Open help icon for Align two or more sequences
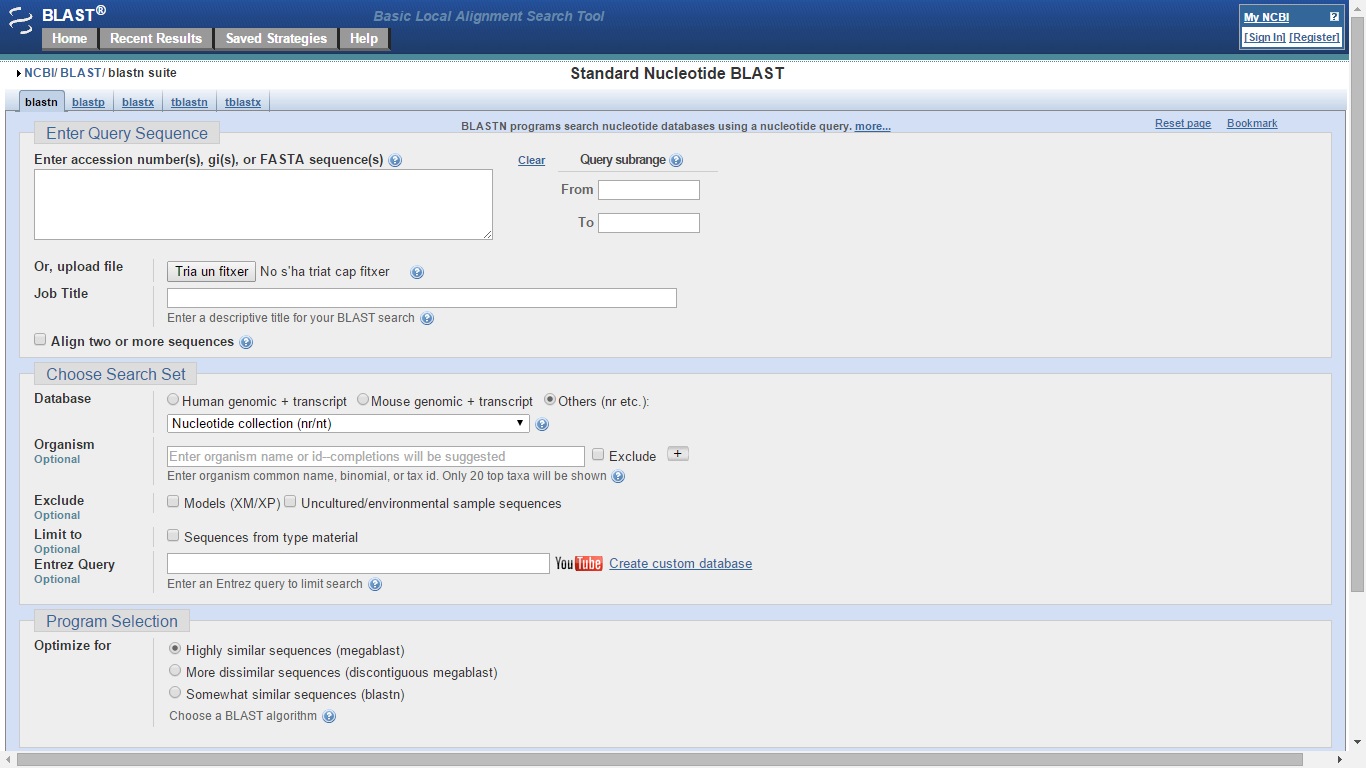The image size is (1366, 768). [246, 343]
